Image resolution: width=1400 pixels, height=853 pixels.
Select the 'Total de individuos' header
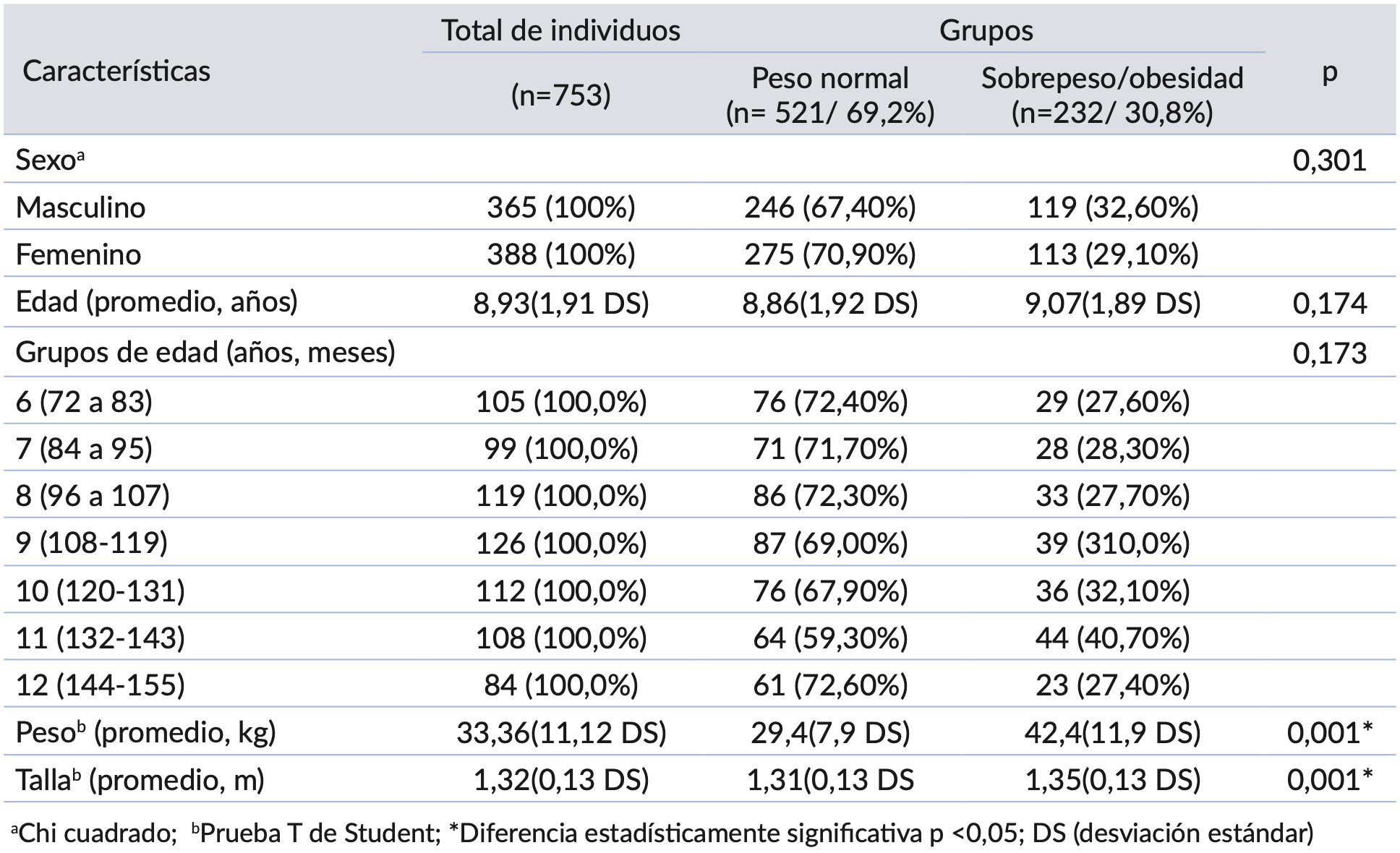click(x=560, y=30)
